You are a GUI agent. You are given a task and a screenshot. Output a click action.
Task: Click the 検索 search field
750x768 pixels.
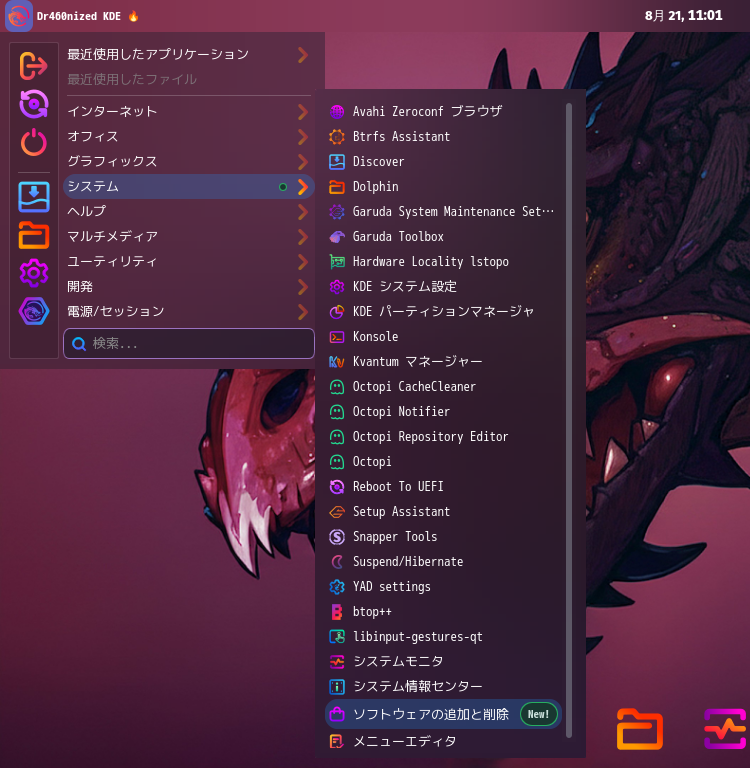[189, 344]
